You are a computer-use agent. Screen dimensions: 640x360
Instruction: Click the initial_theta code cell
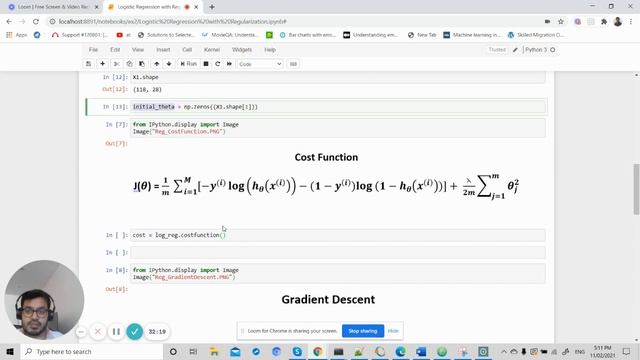coord(338,107)
